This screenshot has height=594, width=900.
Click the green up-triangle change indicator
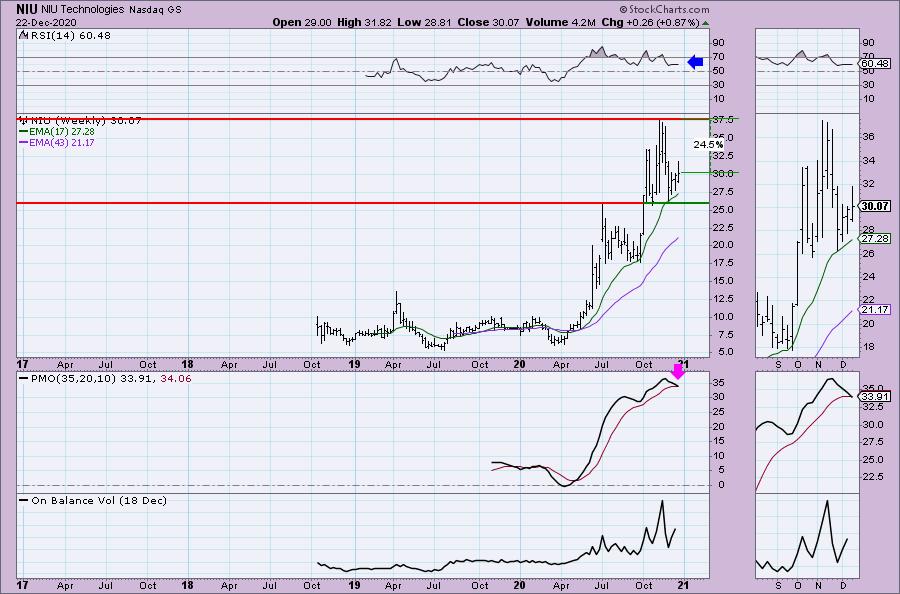pos(705,23)
